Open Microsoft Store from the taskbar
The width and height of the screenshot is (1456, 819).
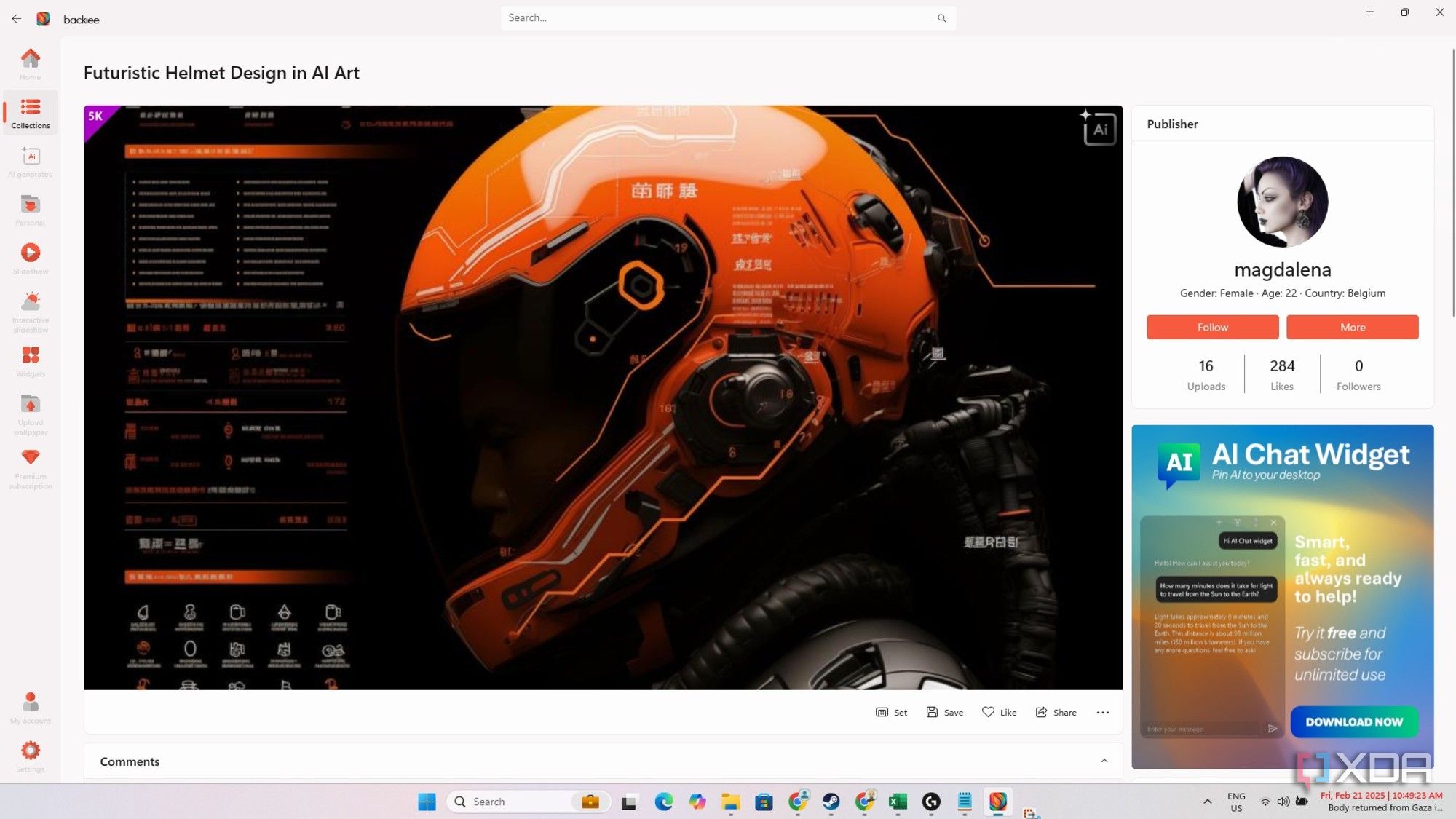pos(764,802)
